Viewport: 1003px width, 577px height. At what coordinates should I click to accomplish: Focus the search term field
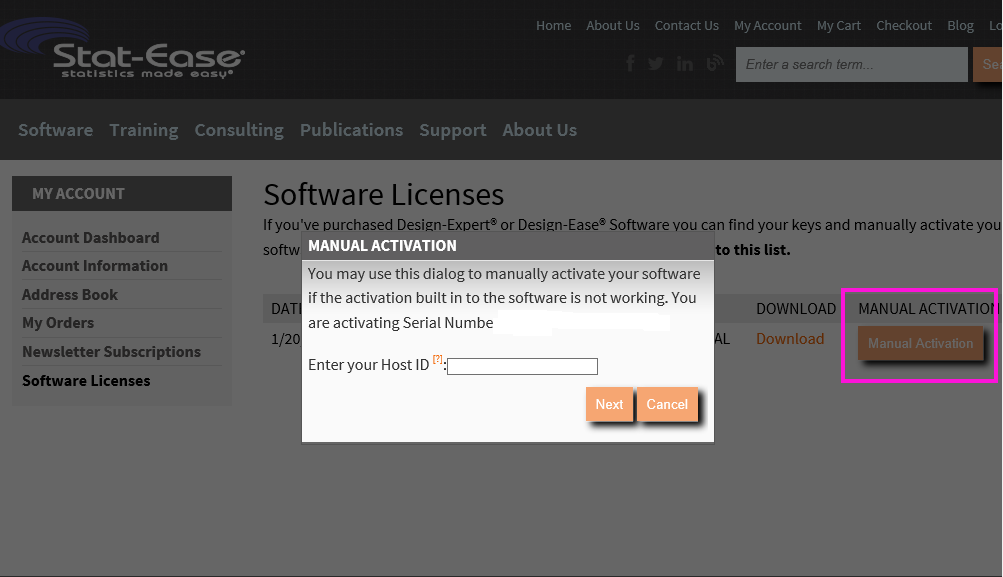(851, 64)
